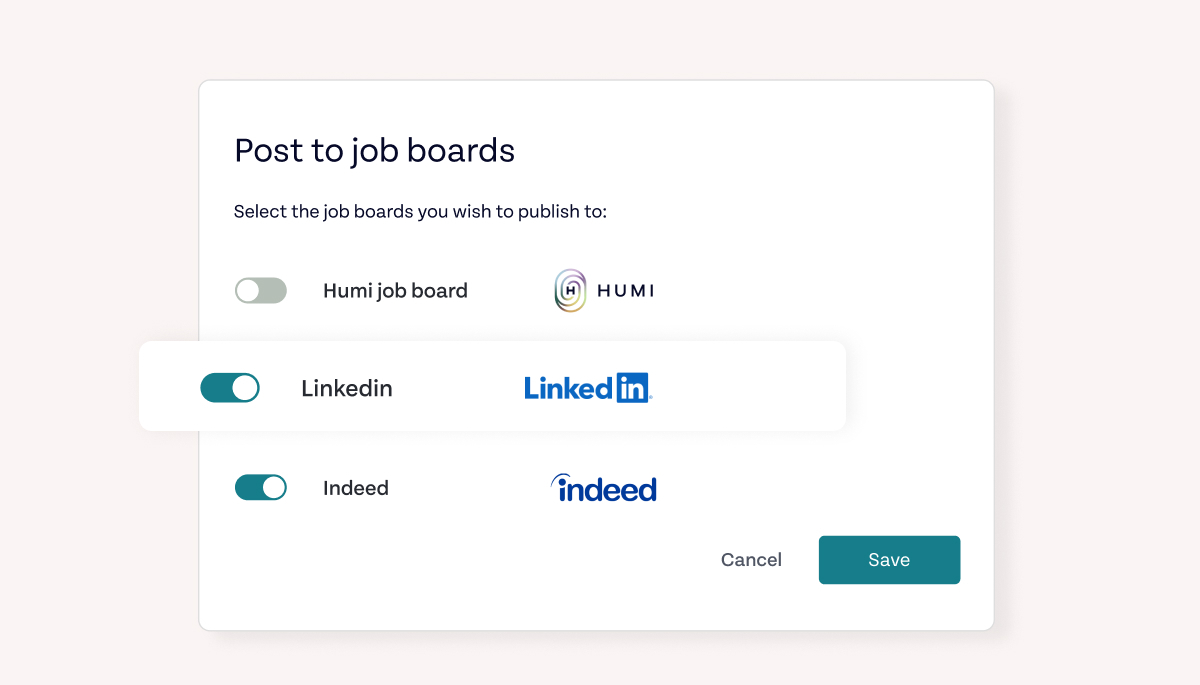Click the Save button
This screenshot has height=685, width=1200.
(x=889, y=560)
